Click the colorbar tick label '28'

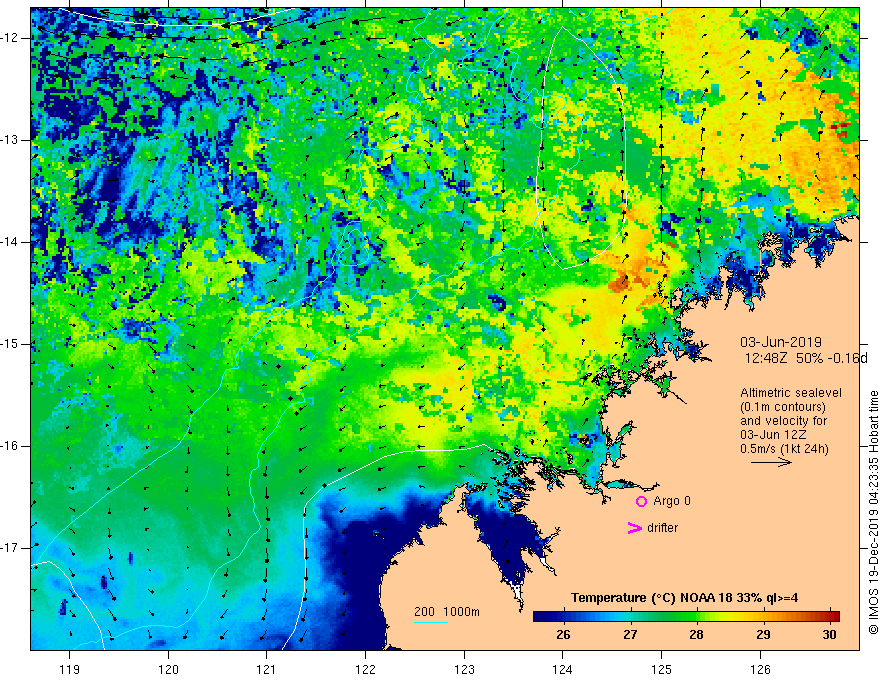[x=696, y=635]
